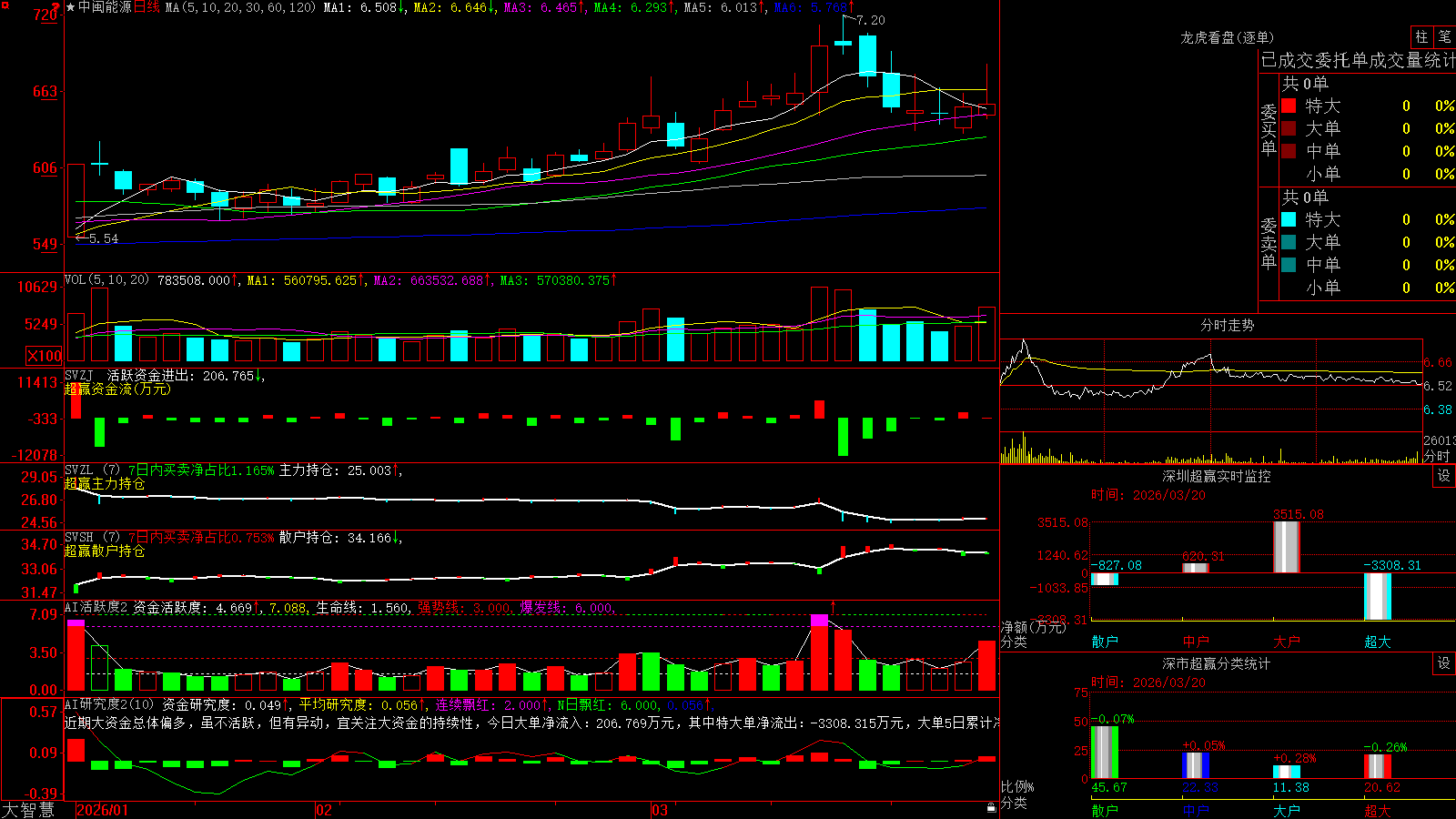Click the -3308.31 超大 net amount bar

click(x=1377, y=596)
